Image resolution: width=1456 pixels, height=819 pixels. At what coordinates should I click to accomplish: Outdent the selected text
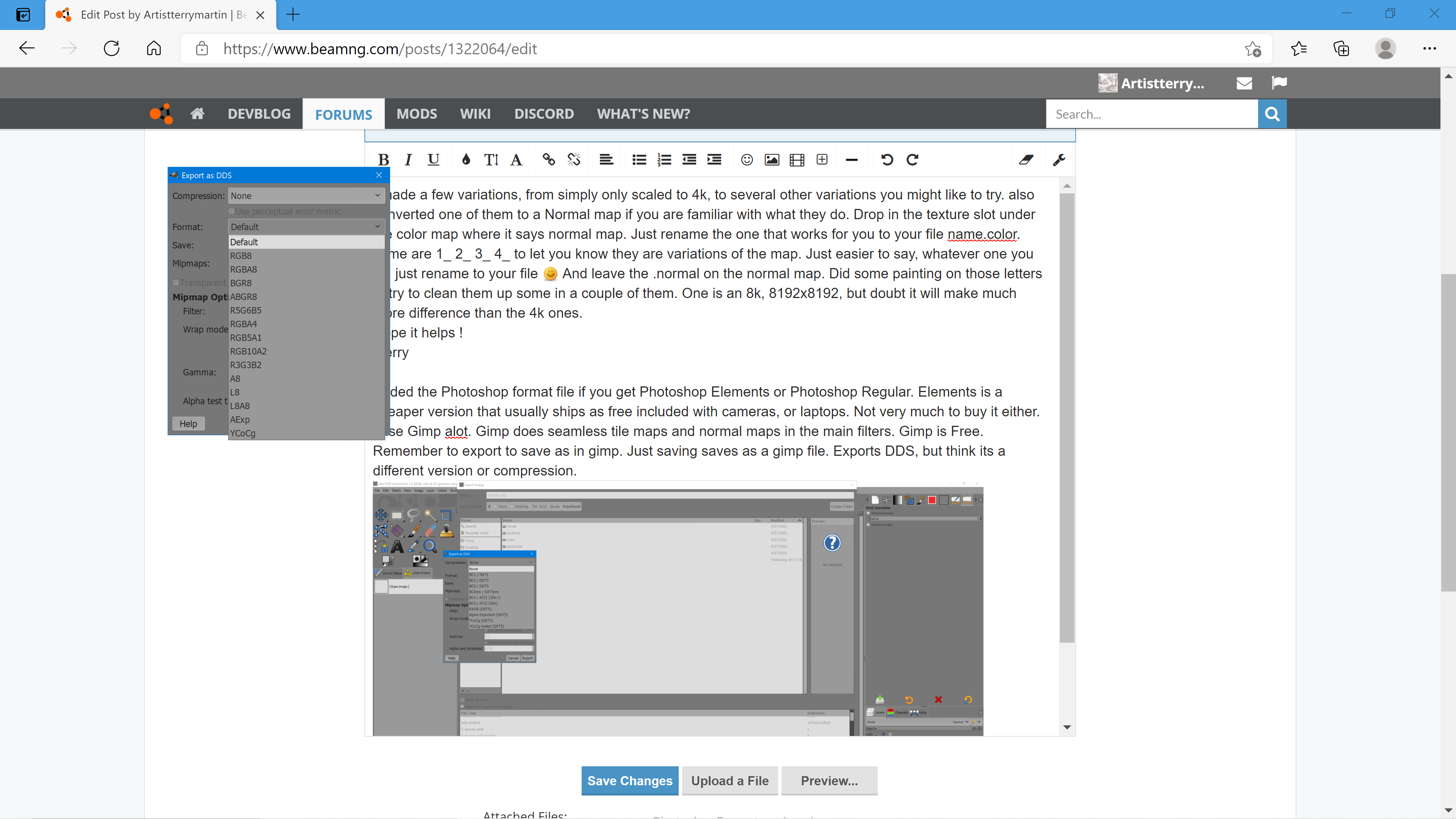point(689,160)
